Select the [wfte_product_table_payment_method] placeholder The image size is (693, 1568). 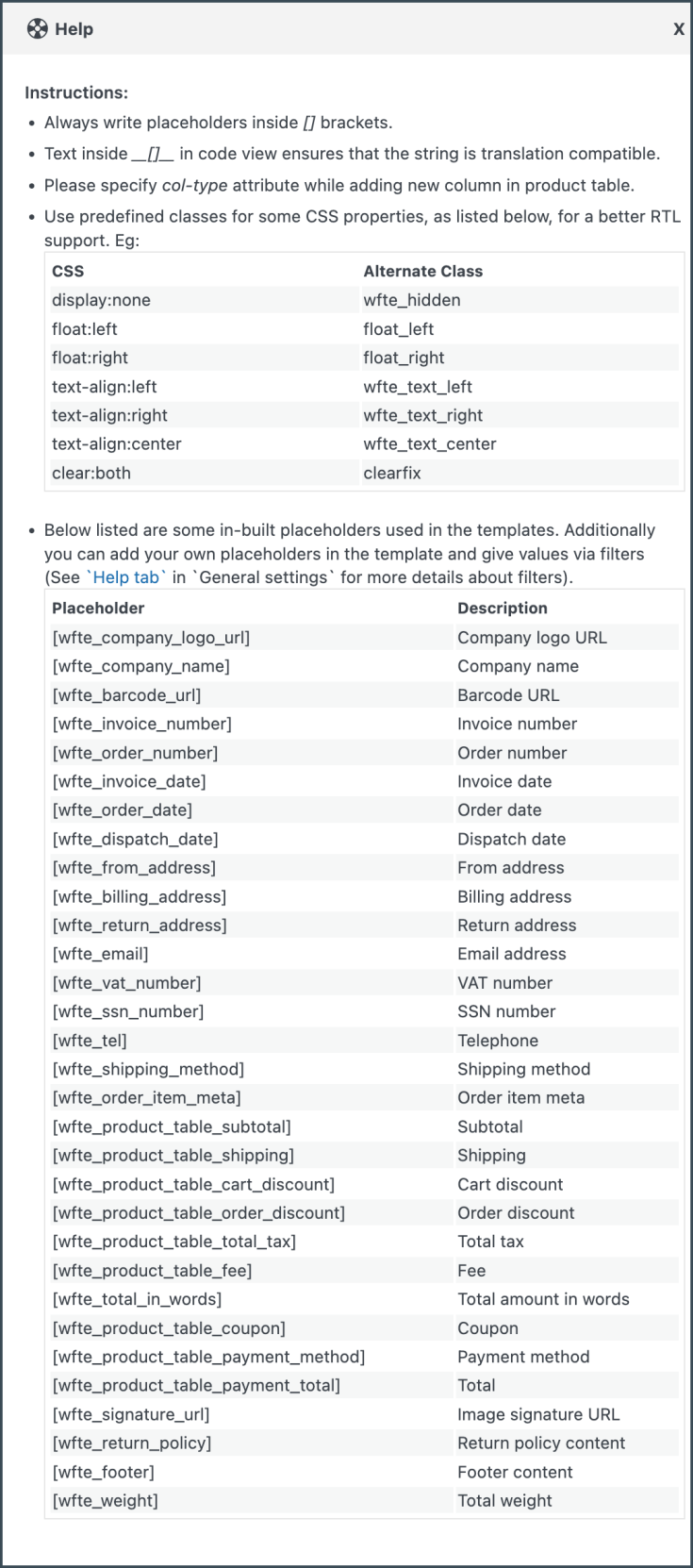pyautogui.click(x=208, y=1357)
